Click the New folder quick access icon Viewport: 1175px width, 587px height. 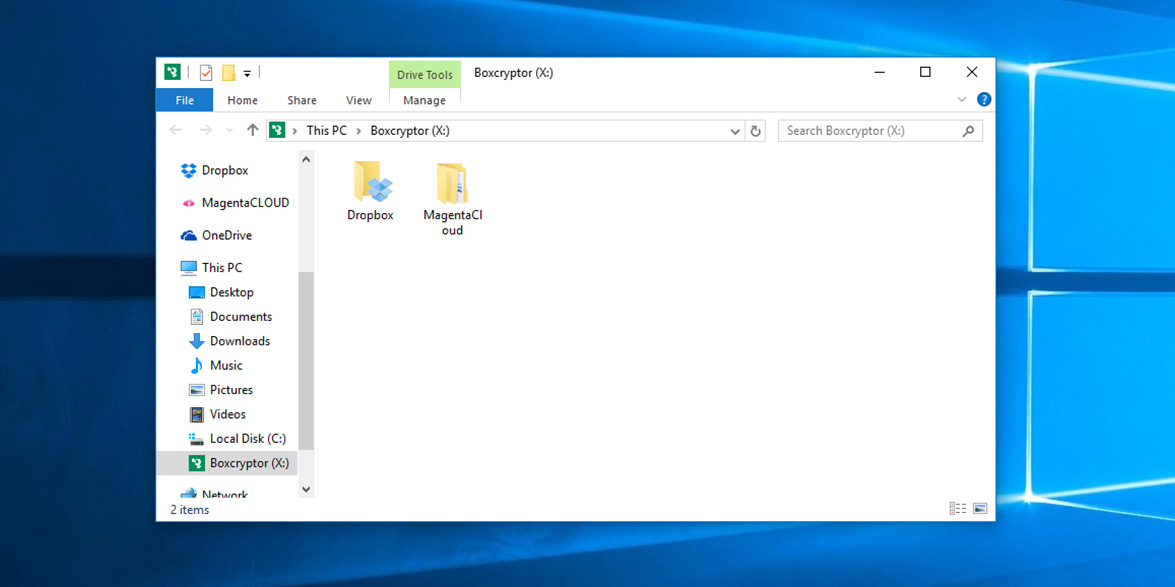[229, 73]
